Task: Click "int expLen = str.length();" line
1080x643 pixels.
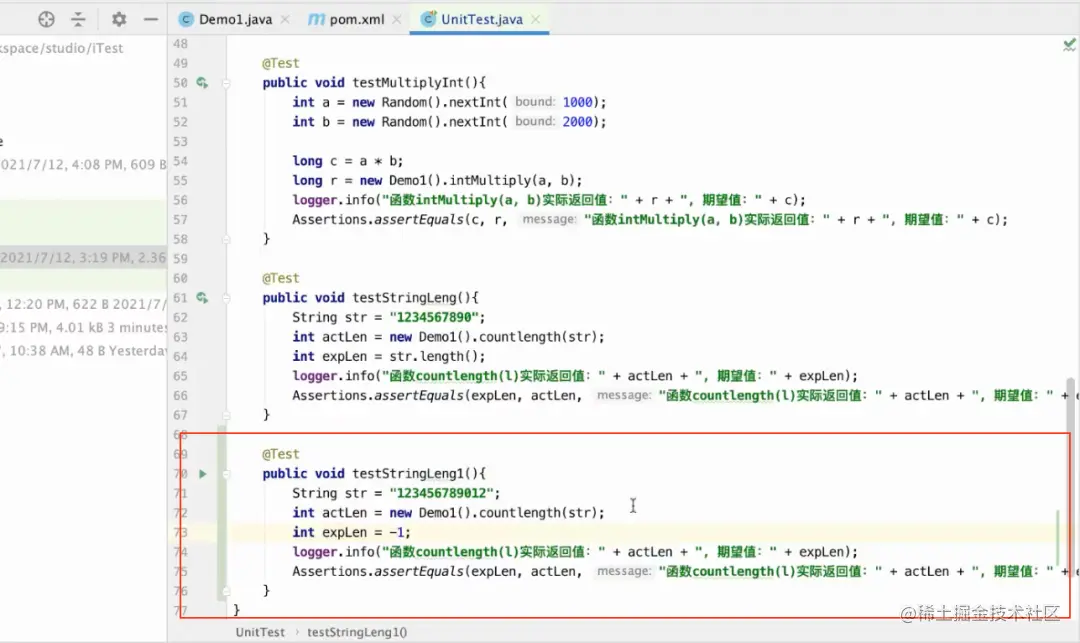Action: (x=388, y=357)
